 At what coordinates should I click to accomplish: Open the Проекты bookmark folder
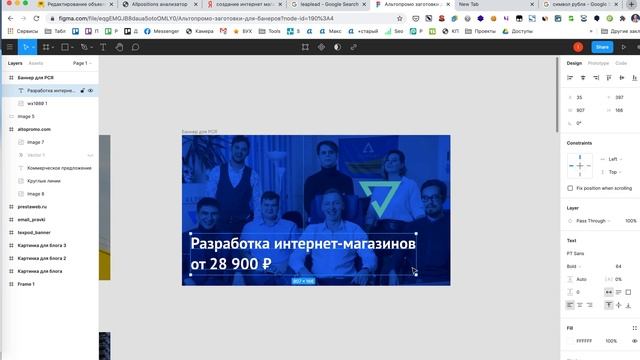(481, 31)
